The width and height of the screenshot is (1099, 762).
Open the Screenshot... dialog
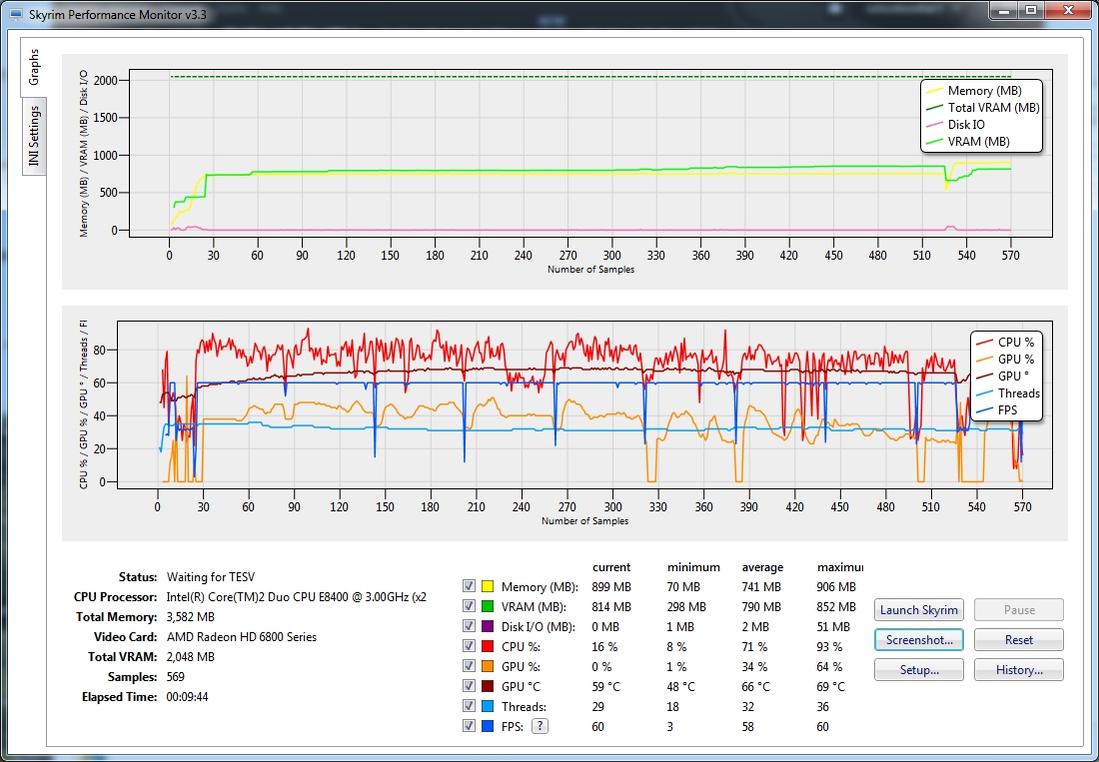[919, 640]
